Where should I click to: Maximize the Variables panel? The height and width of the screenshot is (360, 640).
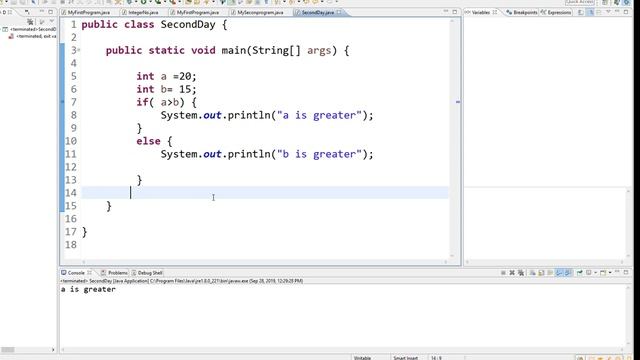point(626,12)
